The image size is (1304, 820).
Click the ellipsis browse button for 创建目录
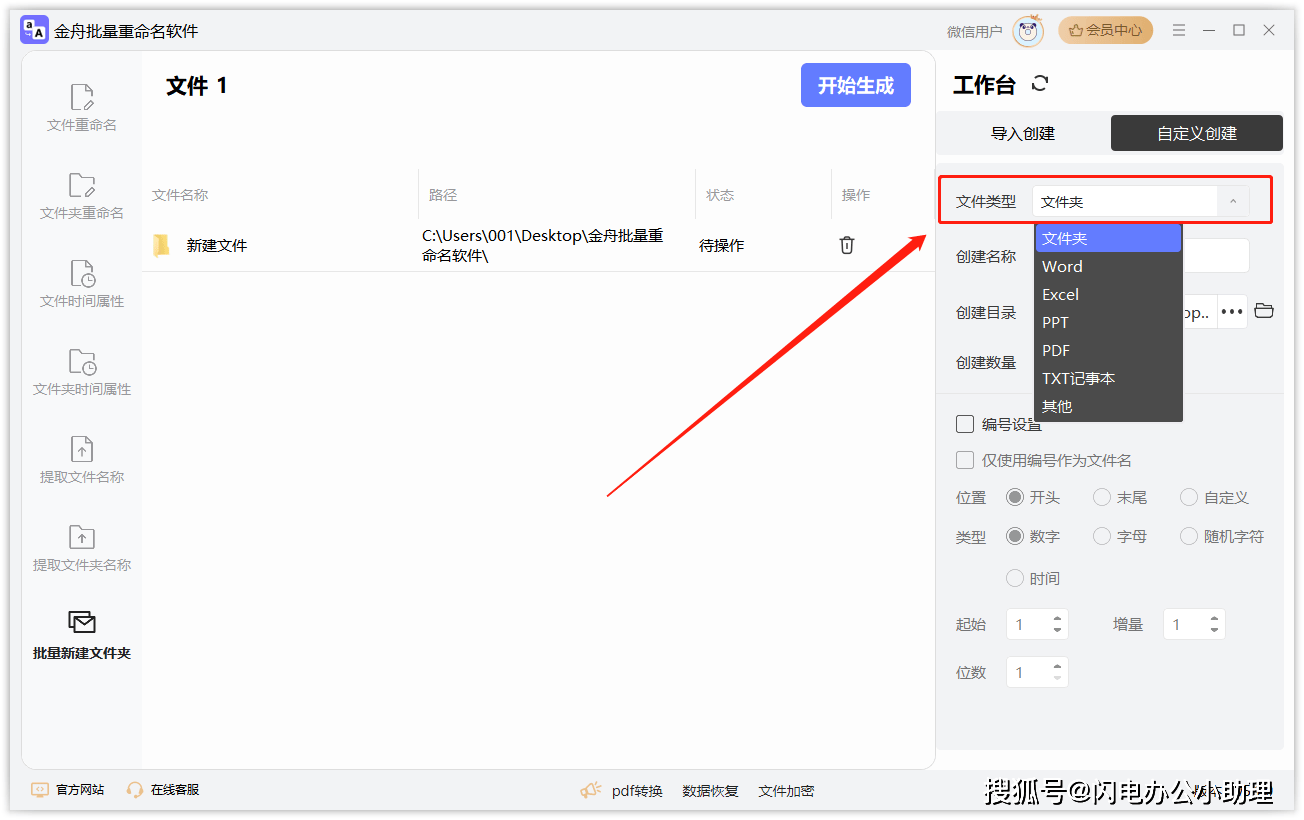1232,312
